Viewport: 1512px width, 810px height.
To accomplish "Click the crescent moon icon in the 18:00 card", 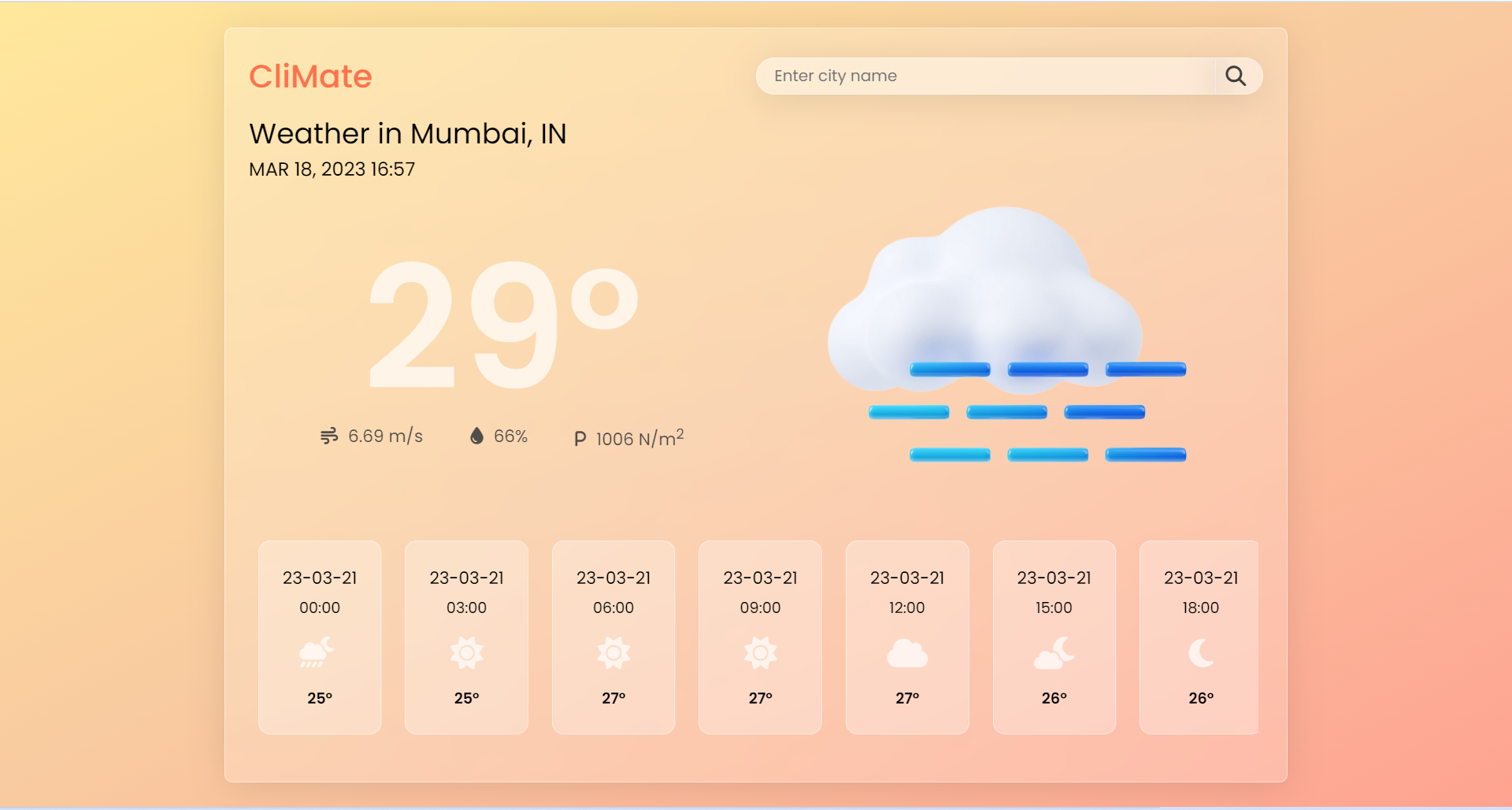I will point(1199,653).
